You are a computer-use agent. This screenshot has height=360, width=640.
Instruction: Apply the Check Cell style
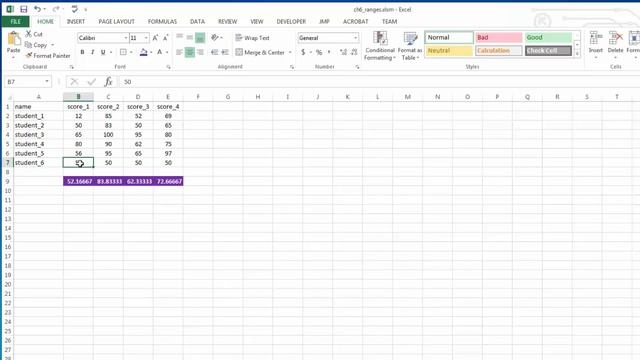(548, 51)
